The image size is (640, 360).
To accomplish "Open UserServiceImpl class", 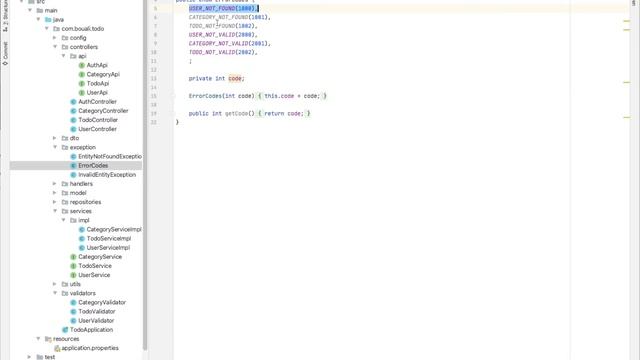I will tap(108, 248).
